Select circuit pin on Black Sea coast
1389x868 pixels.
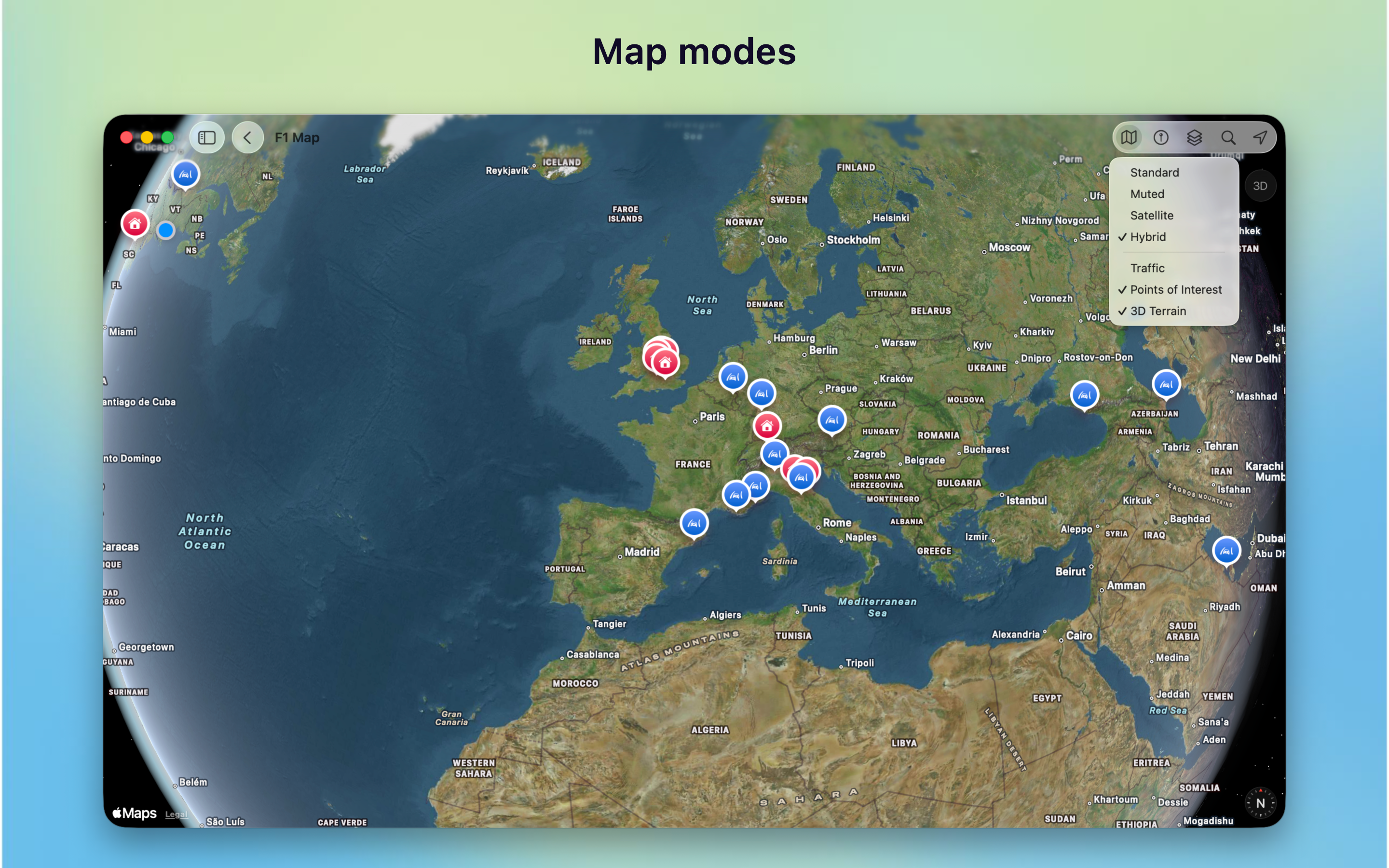click(1084, 395)
